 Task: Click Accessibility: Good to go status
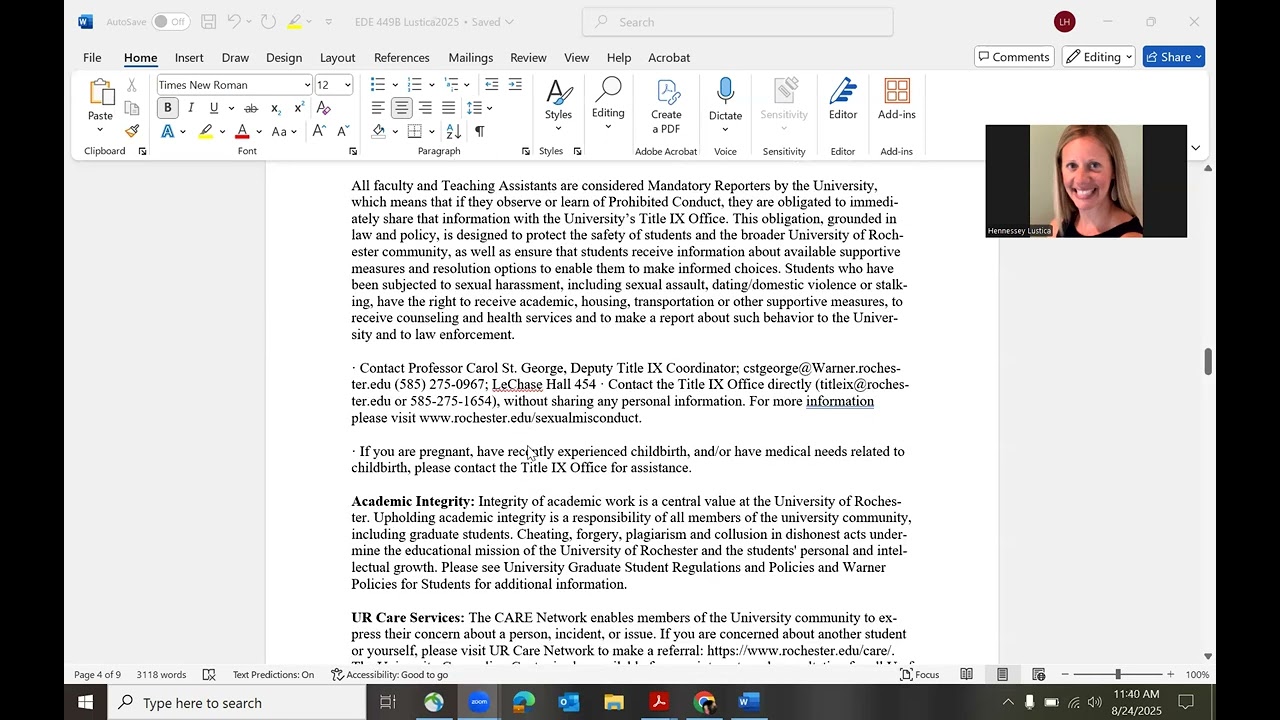(389, 675)
